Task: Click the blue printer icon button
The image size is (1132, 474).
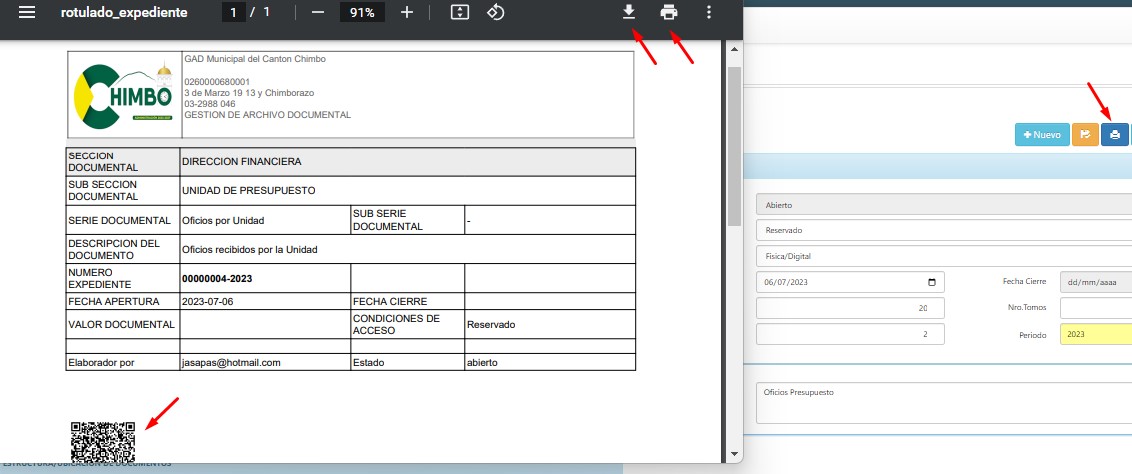Action: [1115, 134]
